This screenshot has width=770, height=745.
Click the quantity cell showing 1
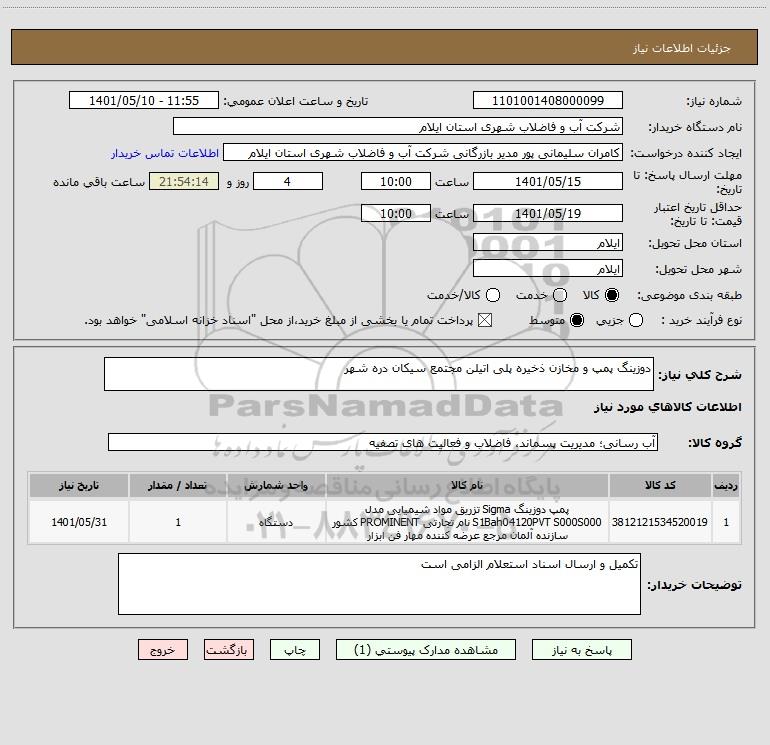click(178, 522)
